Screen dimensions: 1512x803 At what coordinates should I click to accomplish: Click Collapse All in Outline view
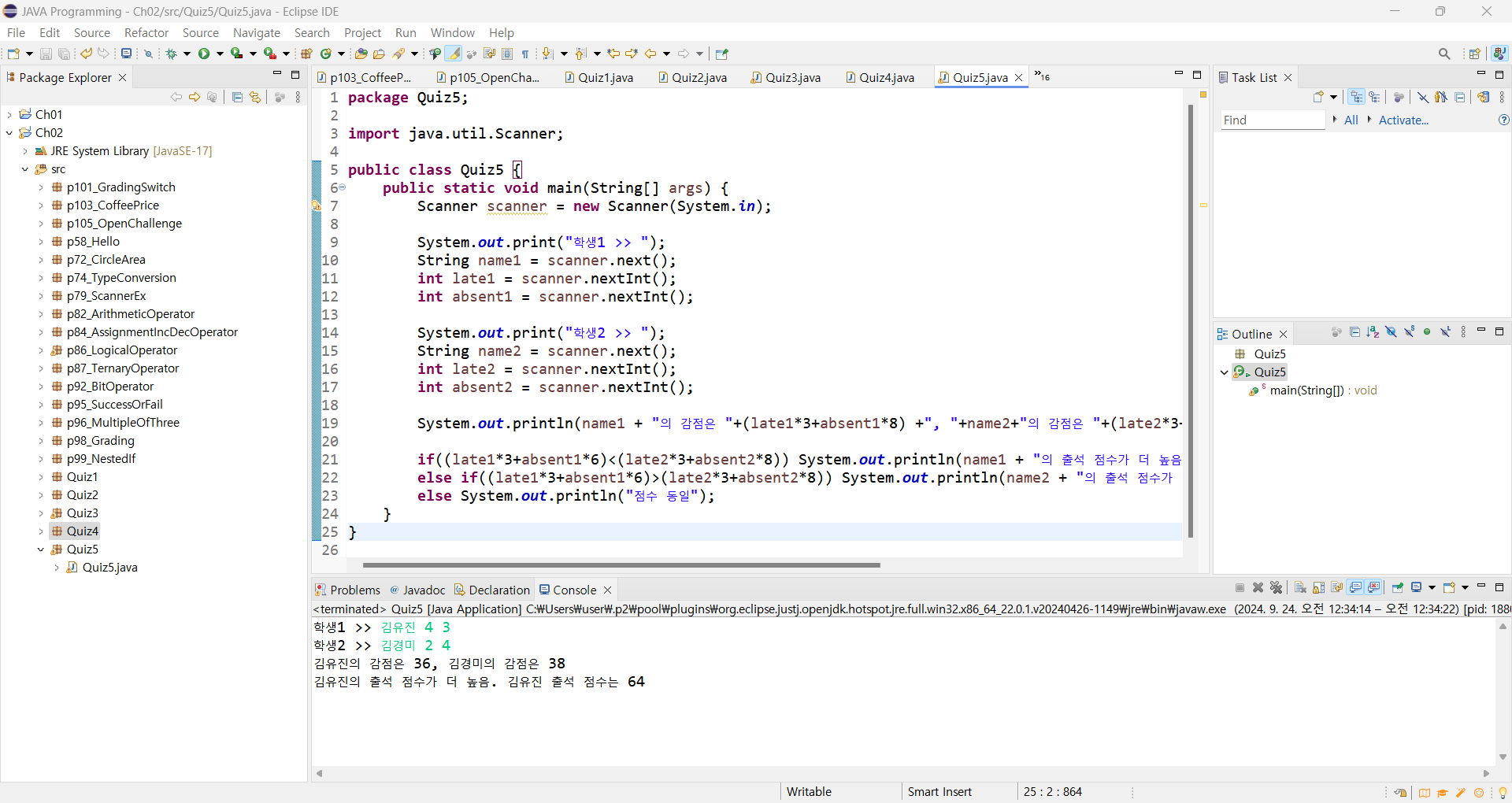coord(1354,332)
